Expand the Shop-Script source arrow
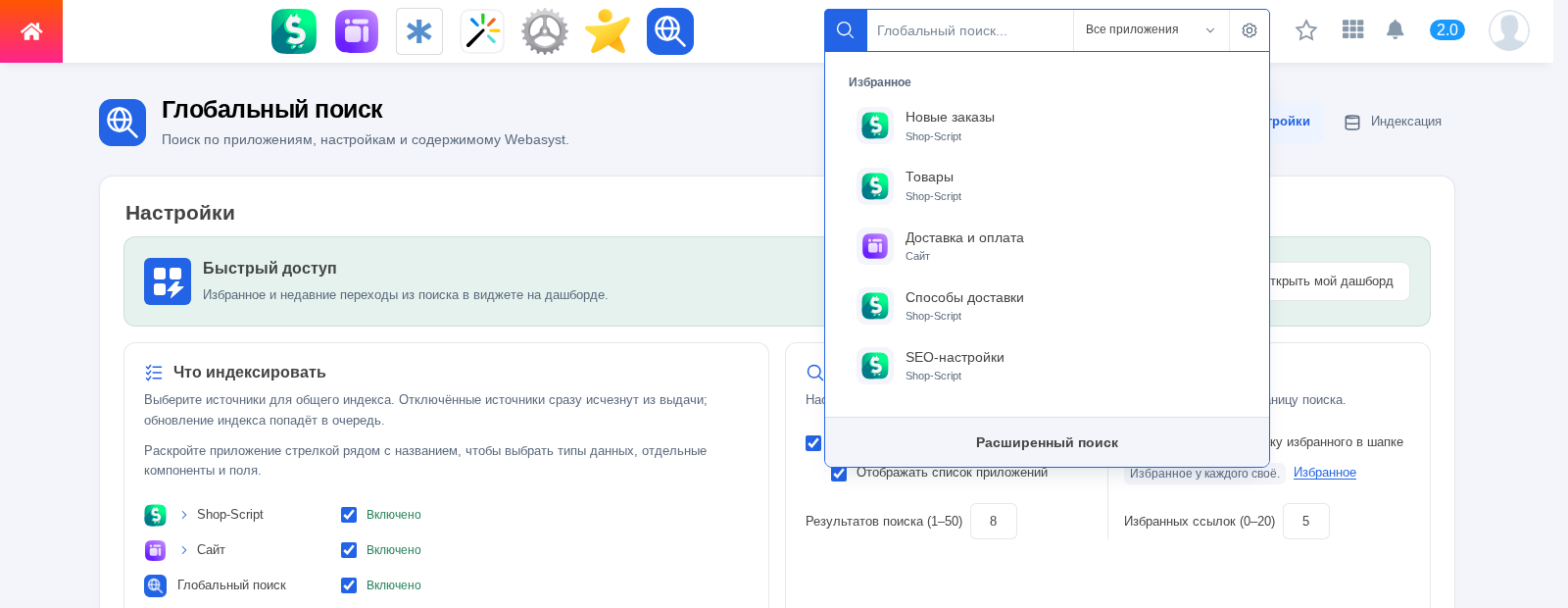Viewport: 1568px width, 608px height. [x=183, y=515]
